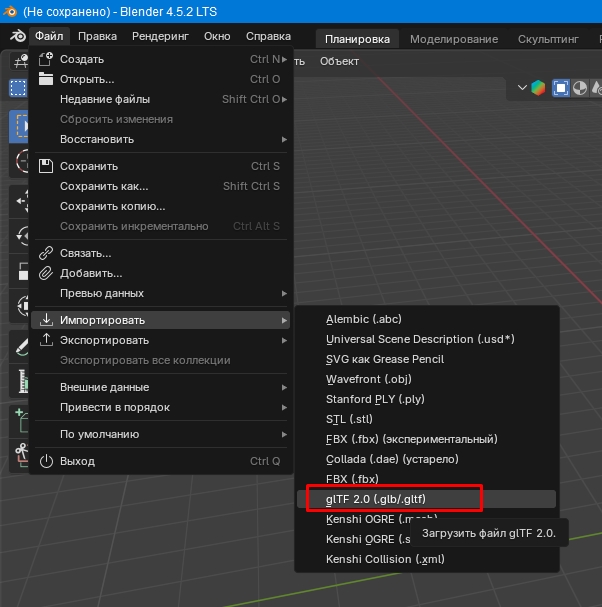Click the export arrow icon beside Экспортировать
The height and width of the screenshot is (607, 602).
(x=46, y=340)
